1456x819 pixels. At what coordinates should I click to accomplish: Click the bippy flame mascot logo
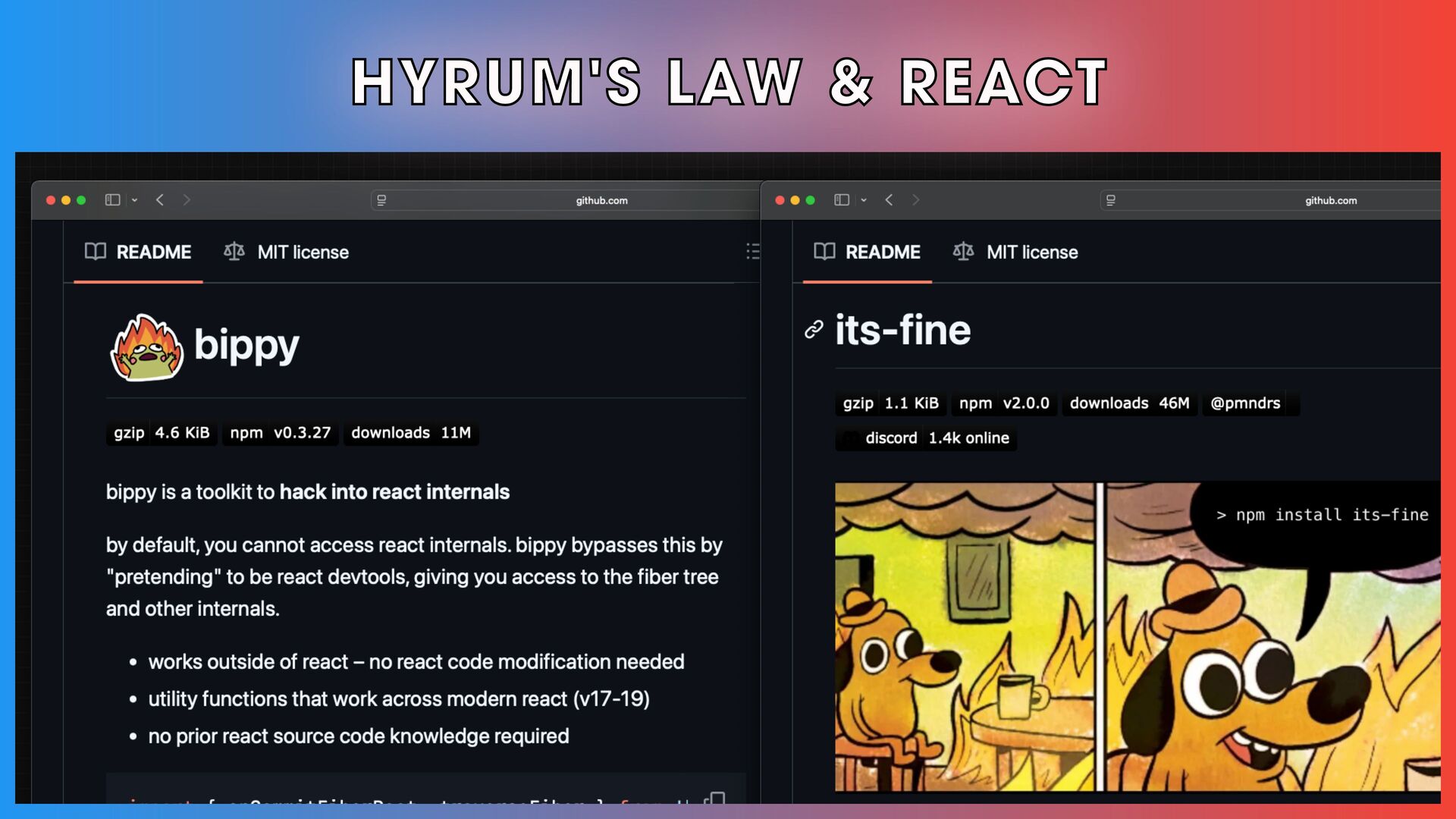[x=146, y=347]
